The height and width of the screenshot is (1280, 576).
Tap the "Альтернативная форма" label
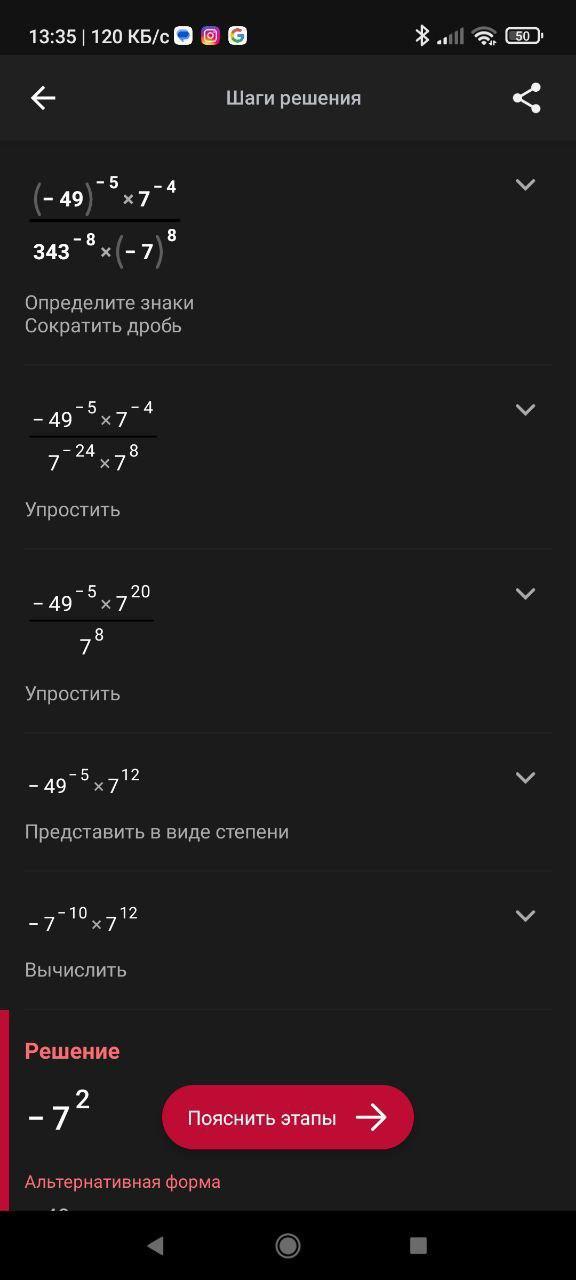pos(122,1182)
